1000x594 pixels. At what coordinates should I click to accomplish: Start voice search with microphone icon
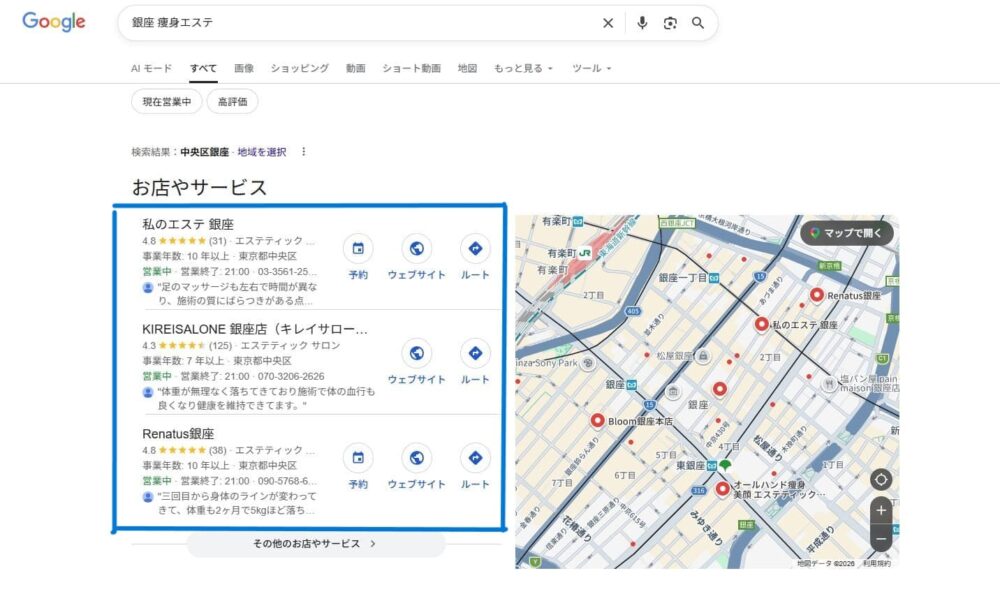[642, 23]
